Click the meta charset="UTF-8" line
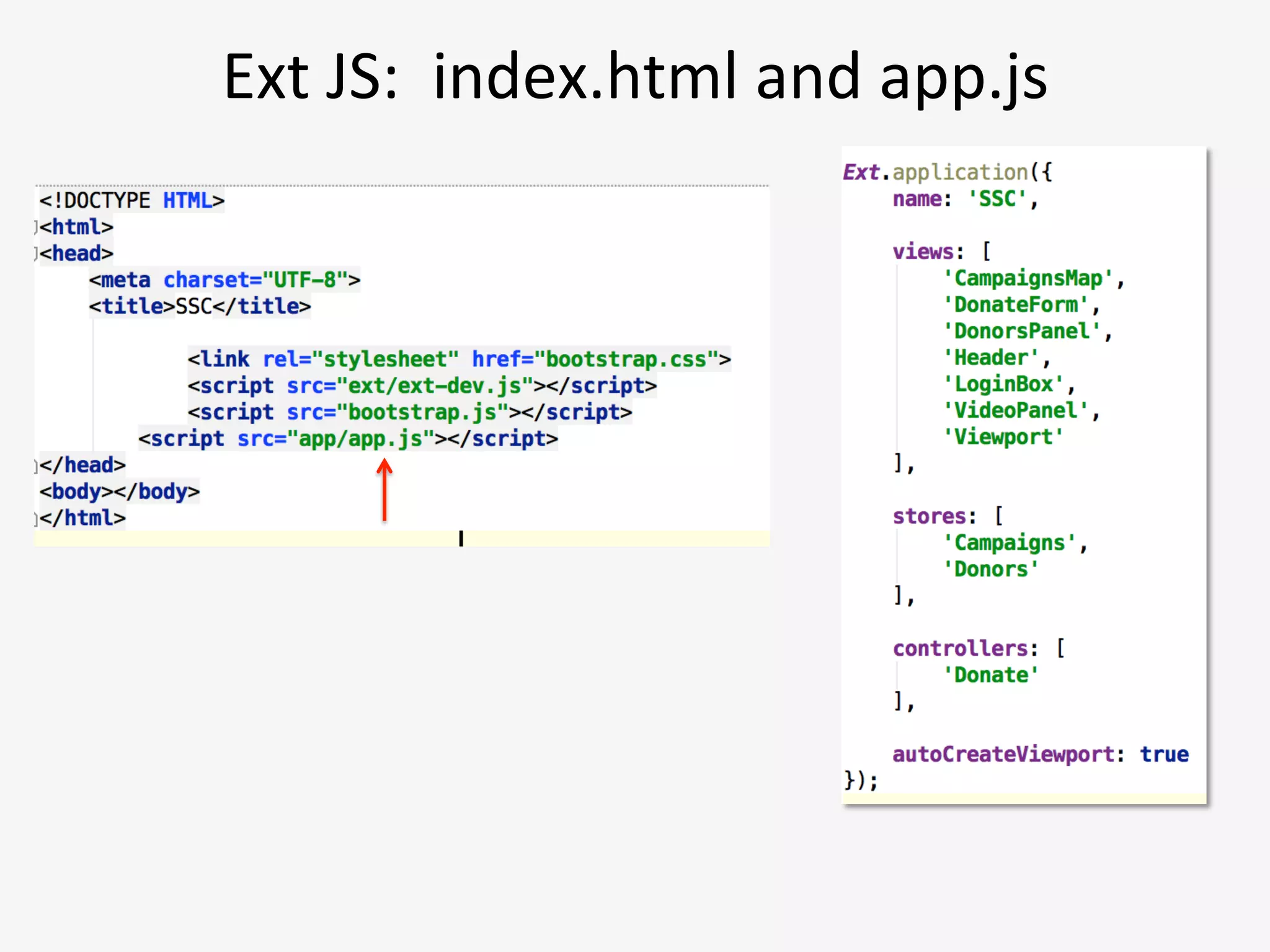1270x952 pixels. (x=224, y=280)
